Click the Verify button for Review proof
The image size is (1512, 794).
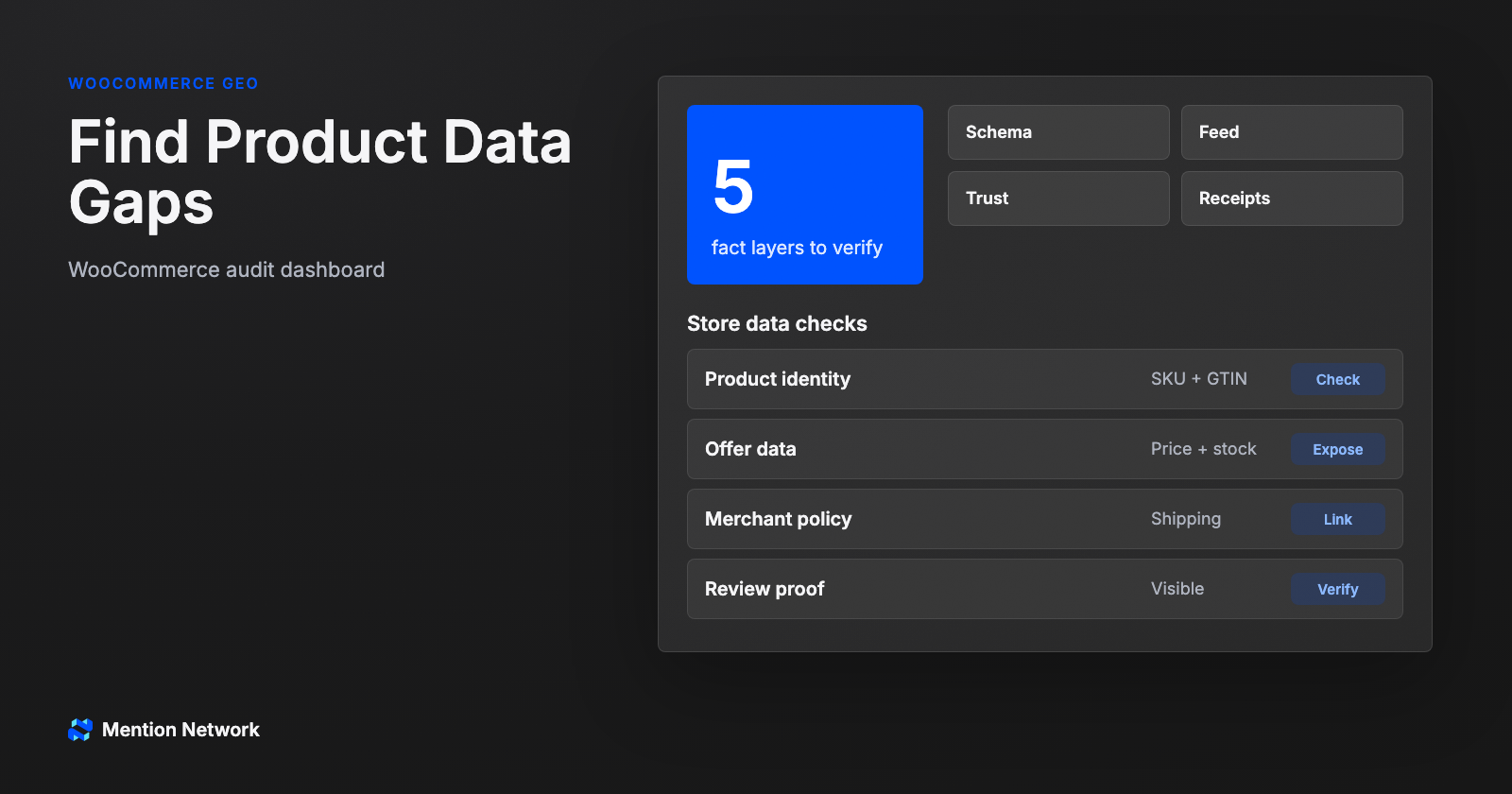(1337, 589)
